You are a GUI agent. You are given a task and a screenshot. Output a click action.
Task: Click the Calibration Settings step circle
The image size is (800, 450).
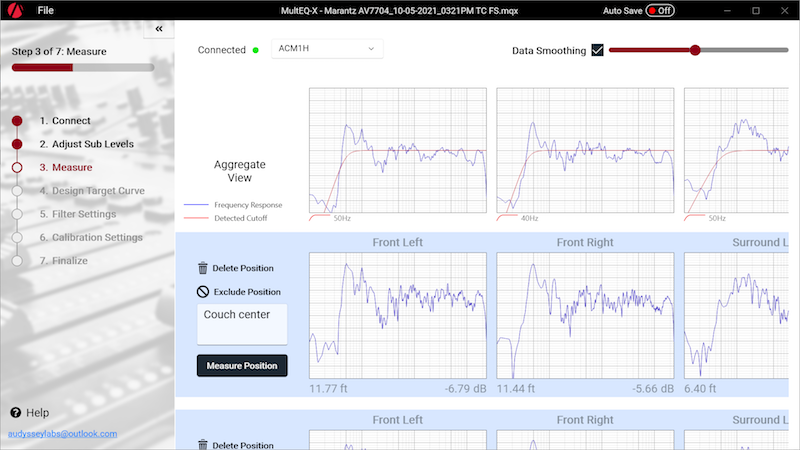[x=17, y=237]
